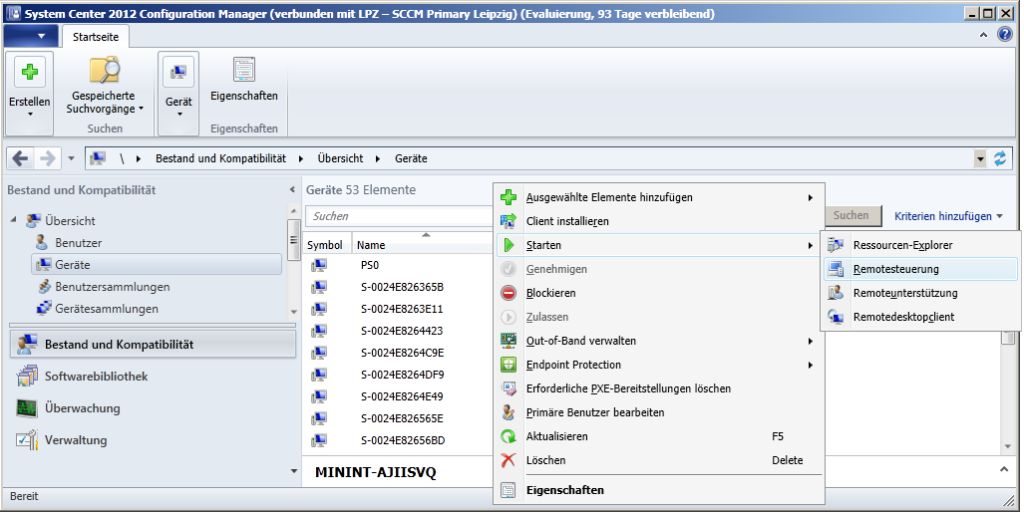Screen dimensions: 1024x512
Task: Click Löschen in the context menu
Action: click(x=545, y=460)
